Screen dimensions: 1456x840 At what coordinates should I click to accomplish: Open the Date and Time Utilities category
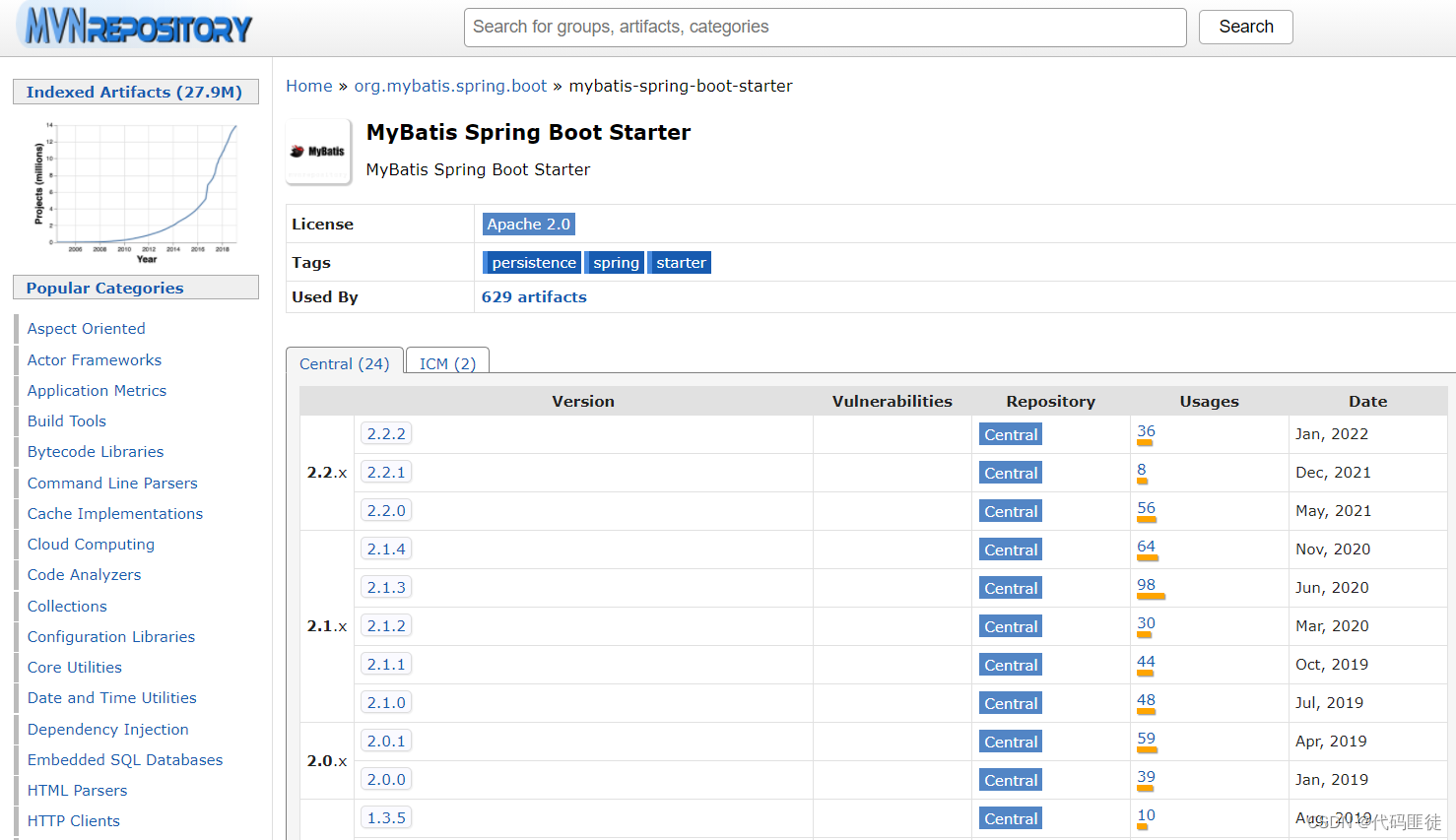[112, 698]
